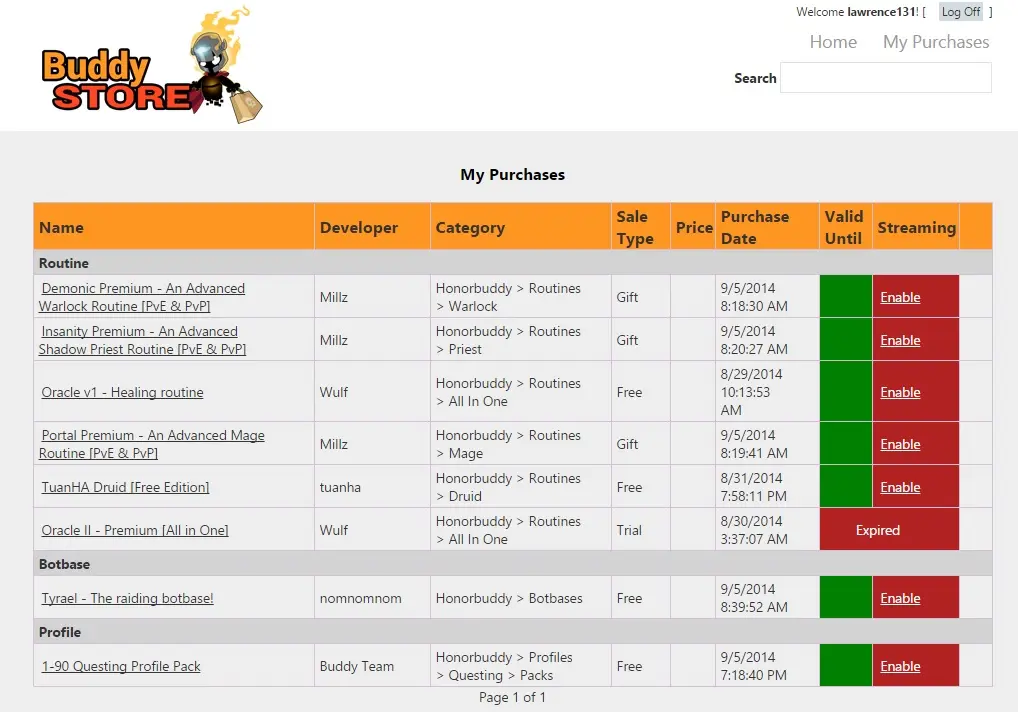Click purchase date 8/30/2014 3:37:07 AM
The width and height of the screenshot is (1018, 712).
click(x=754, y=530)
